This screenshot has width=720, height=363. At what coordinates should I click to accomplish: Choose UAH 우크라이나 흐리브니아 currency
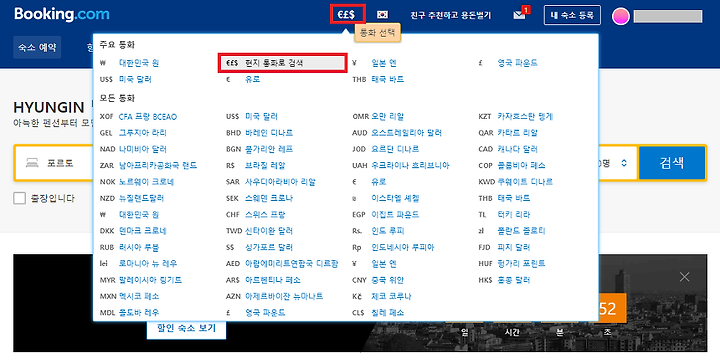click(401, 165)
